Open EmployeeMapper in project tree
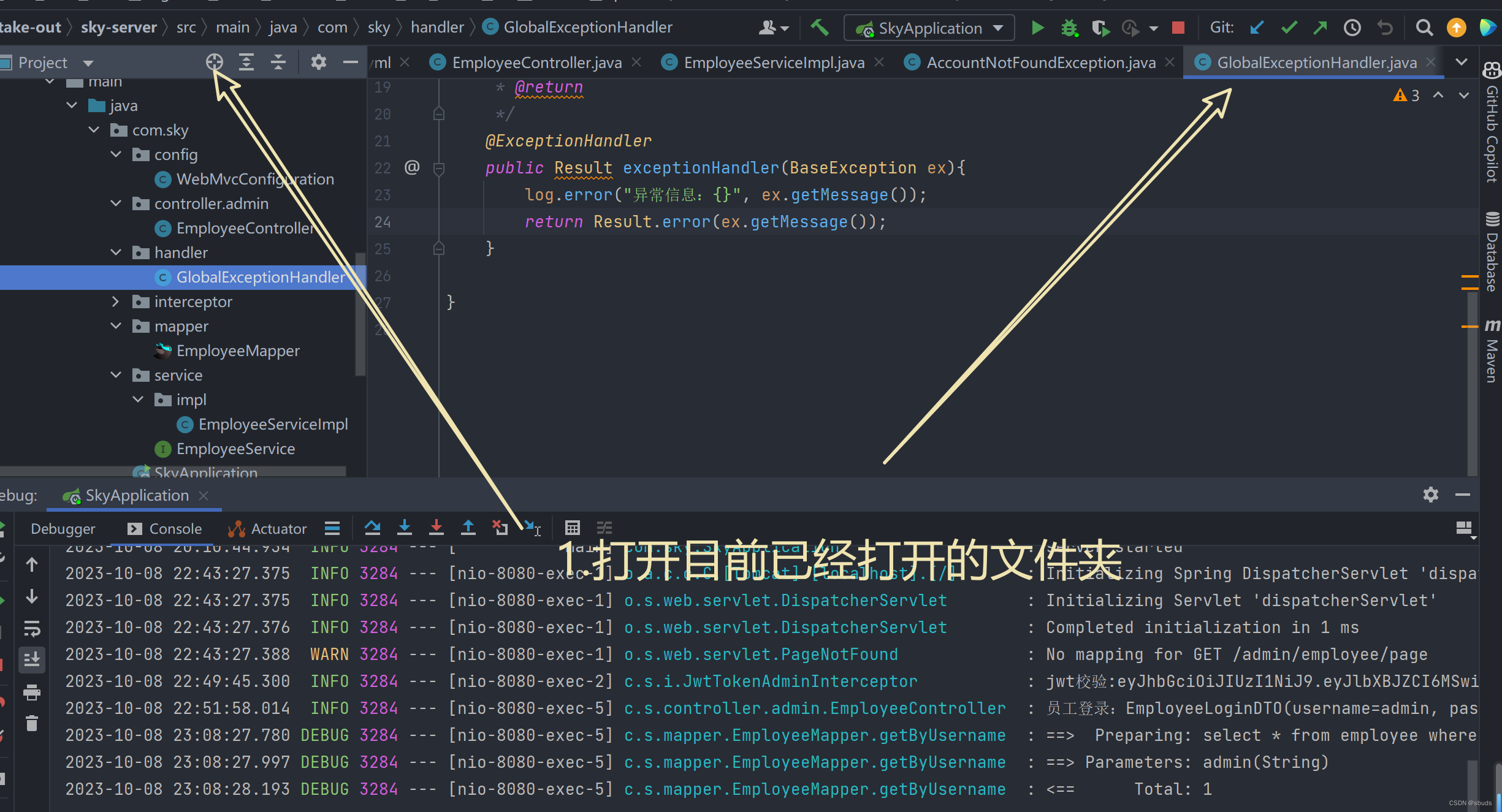This screenshot has width=1502, height=812. click(x=237, y=351)
